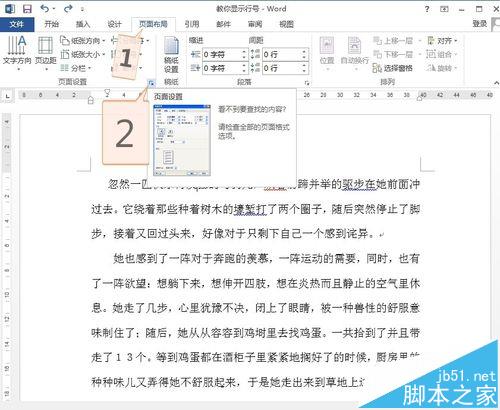The image size is (500, 410).
Task: Click the text line starting 过去。它绕着
Action: (255, 209)
